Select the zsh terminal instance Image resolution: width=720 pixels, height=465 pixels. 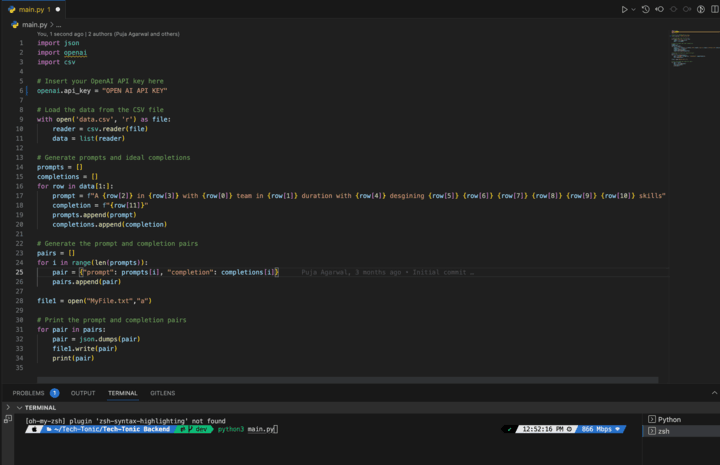click(663, 431)
